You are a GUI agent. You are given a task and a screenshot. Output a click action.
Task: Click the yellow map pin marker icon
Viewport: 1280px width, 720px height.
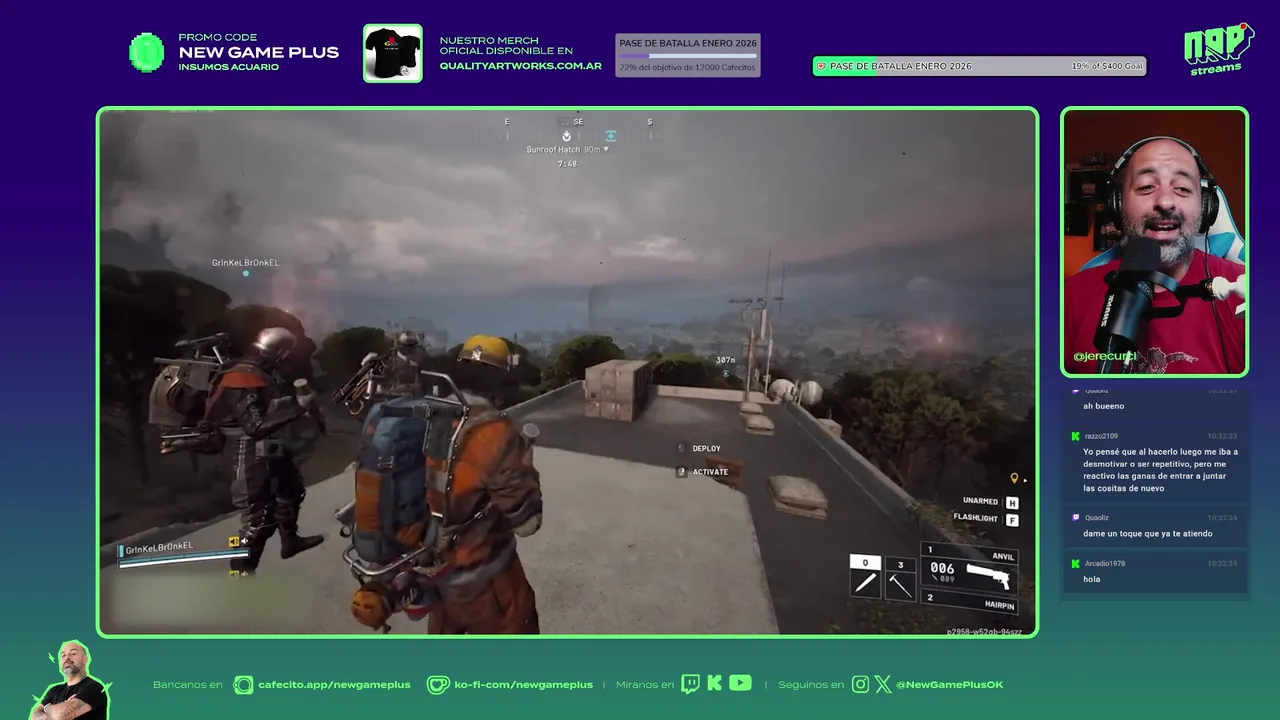(1014, 479)
